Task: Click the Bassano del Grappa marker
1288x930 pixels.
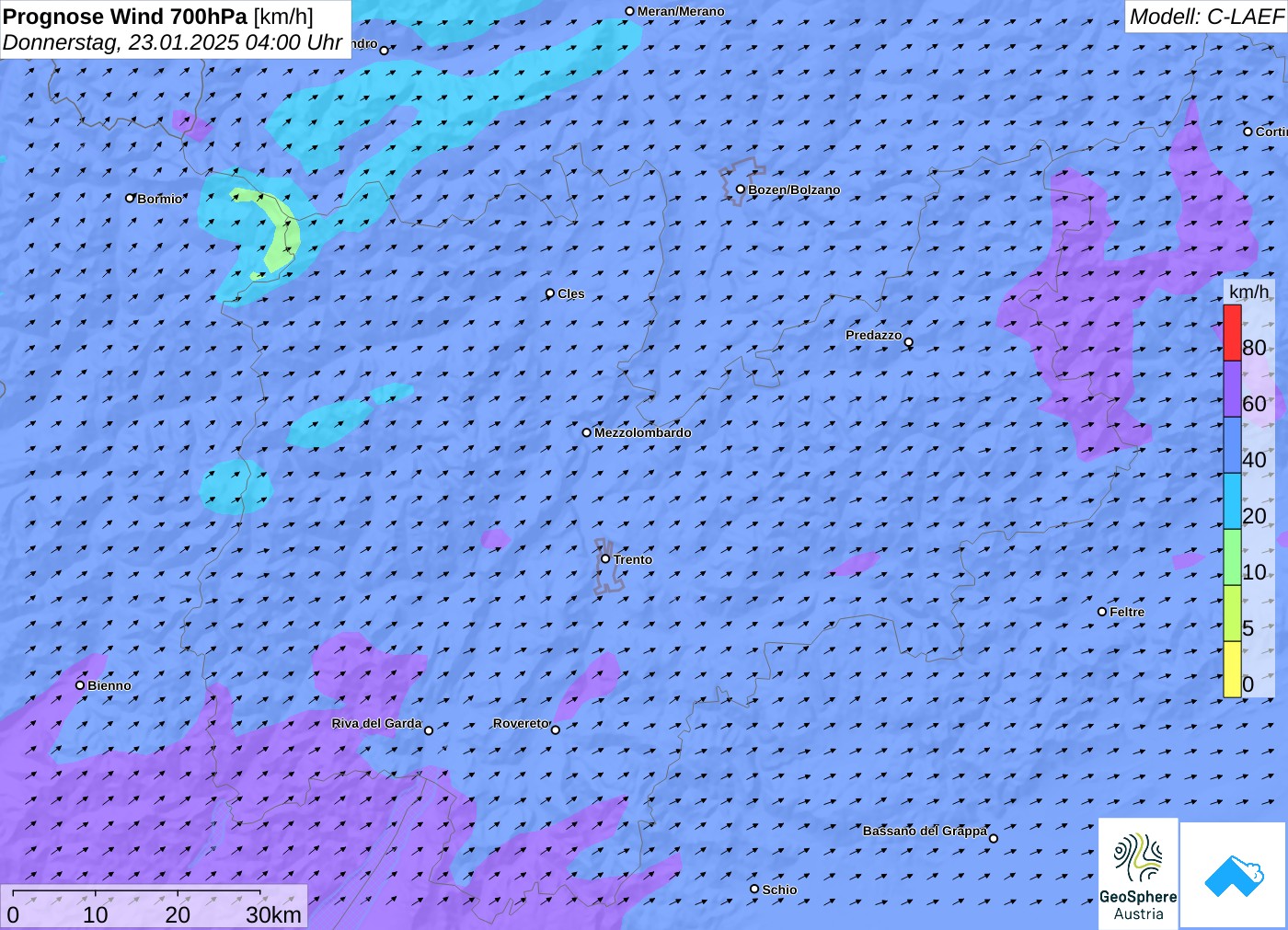Action: point(994,838)
